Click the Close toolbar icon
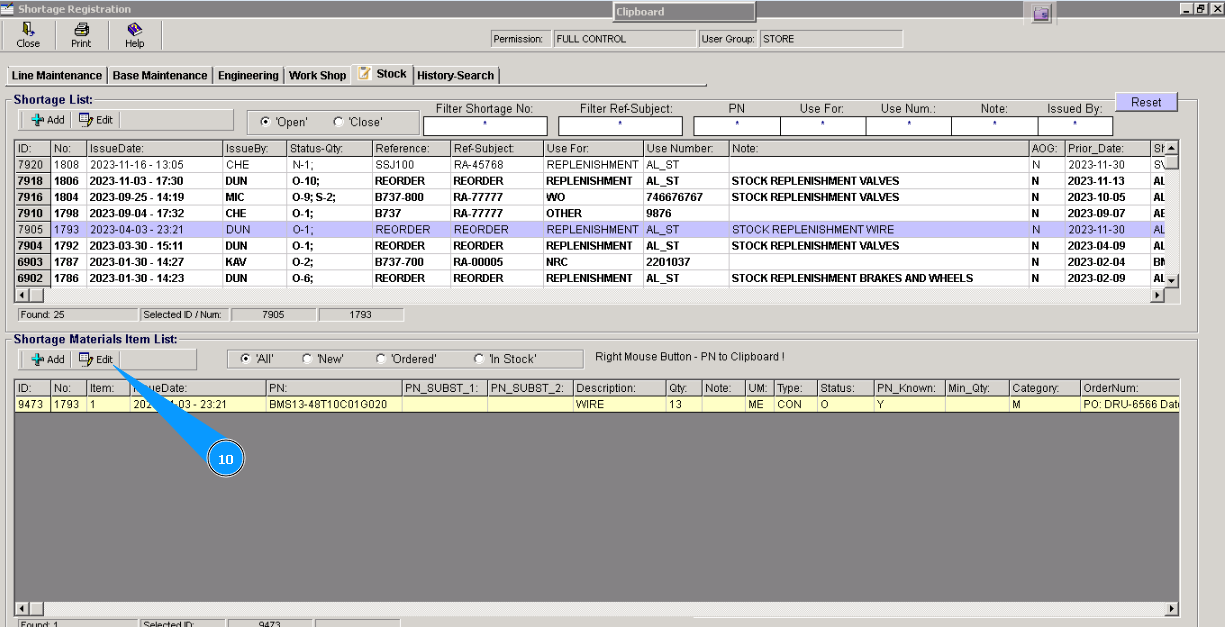This screenshot has height=627, width=1225. (28, 35)
